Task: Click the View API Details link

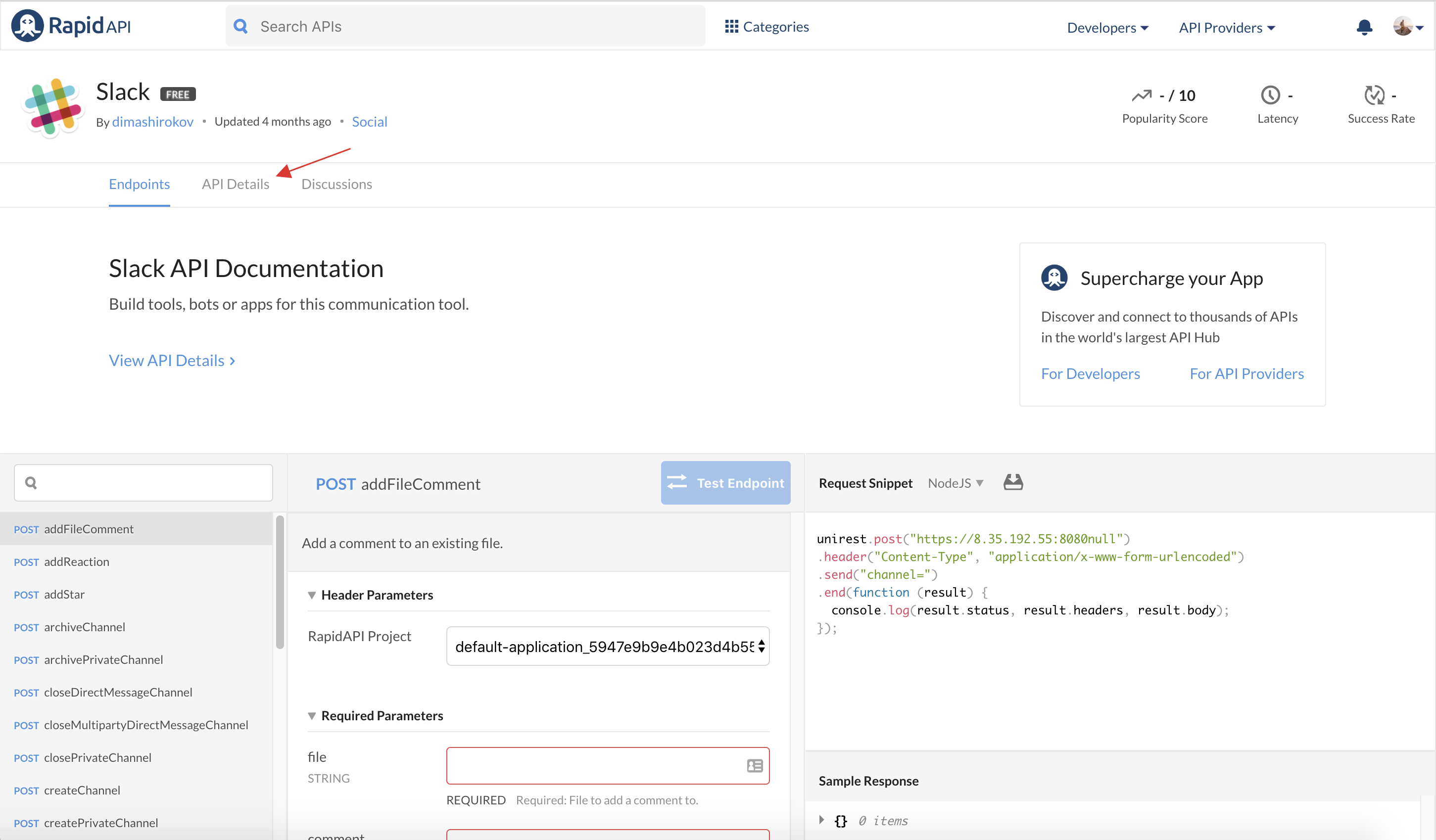Action: click(172, 359)
